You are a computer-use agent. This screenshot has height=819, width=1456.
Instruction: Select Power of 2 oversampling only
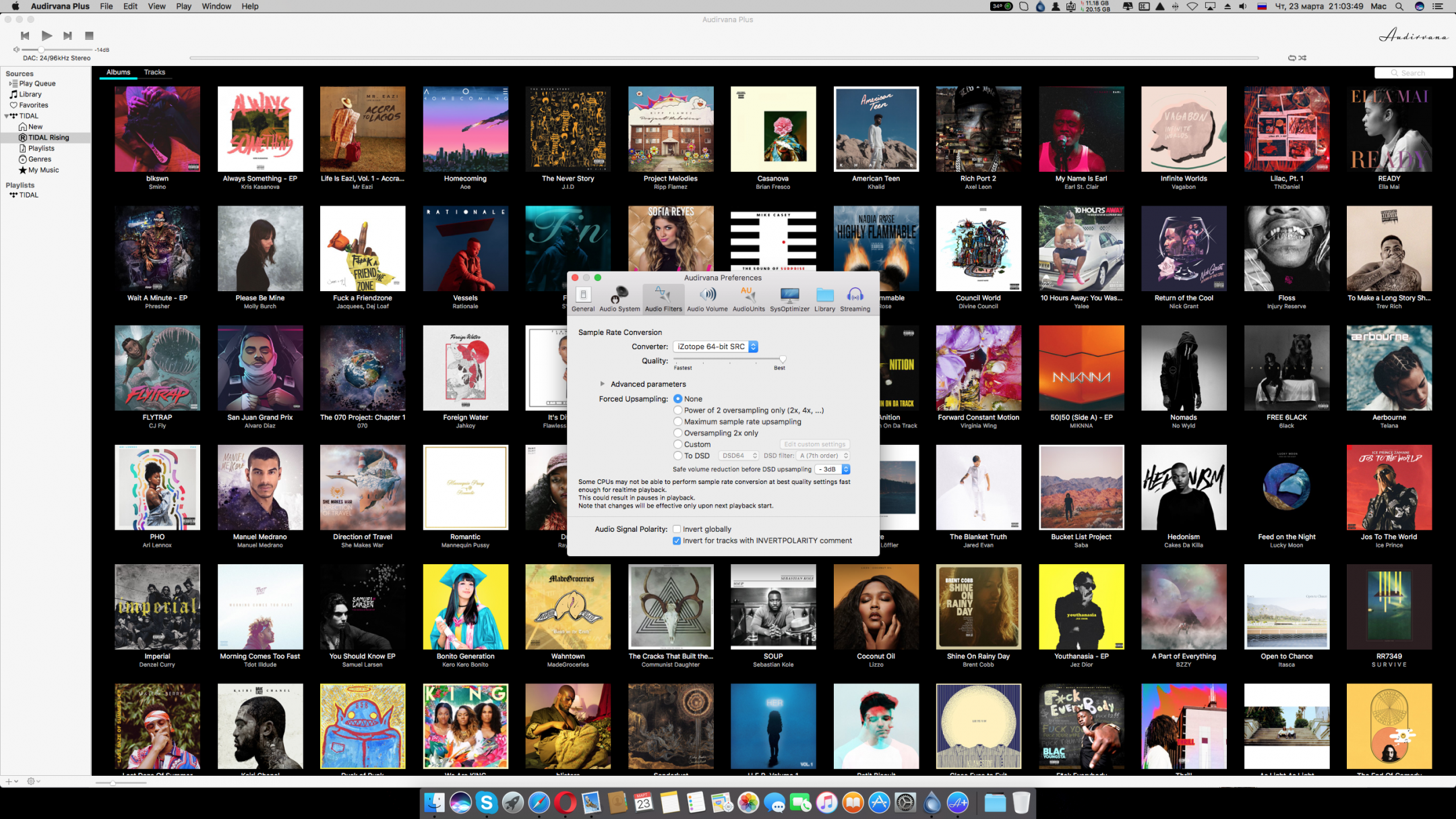[677, 411]
